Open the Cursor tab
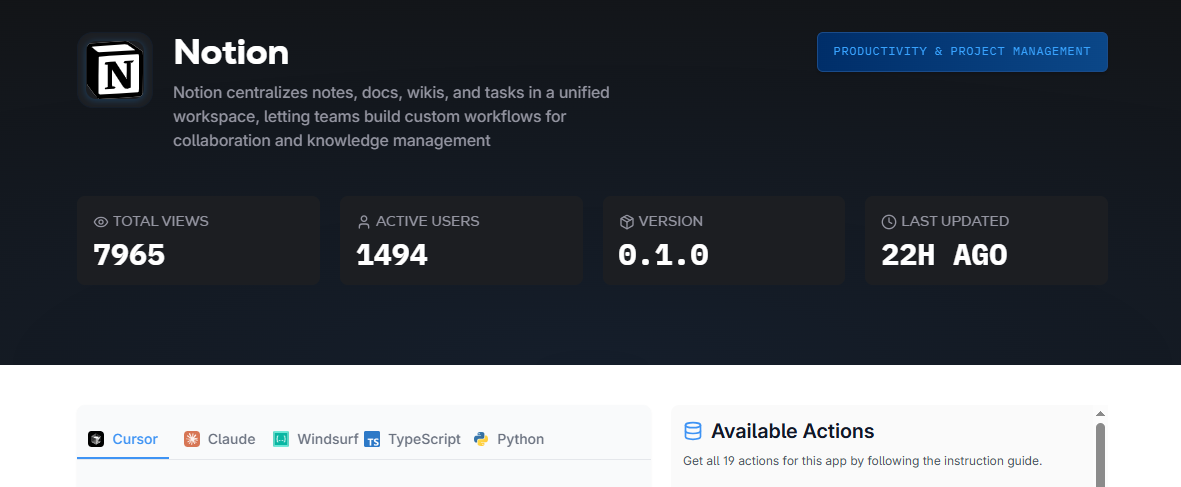This screenshot has height=487, width=1181. click(x=123, y=440)
